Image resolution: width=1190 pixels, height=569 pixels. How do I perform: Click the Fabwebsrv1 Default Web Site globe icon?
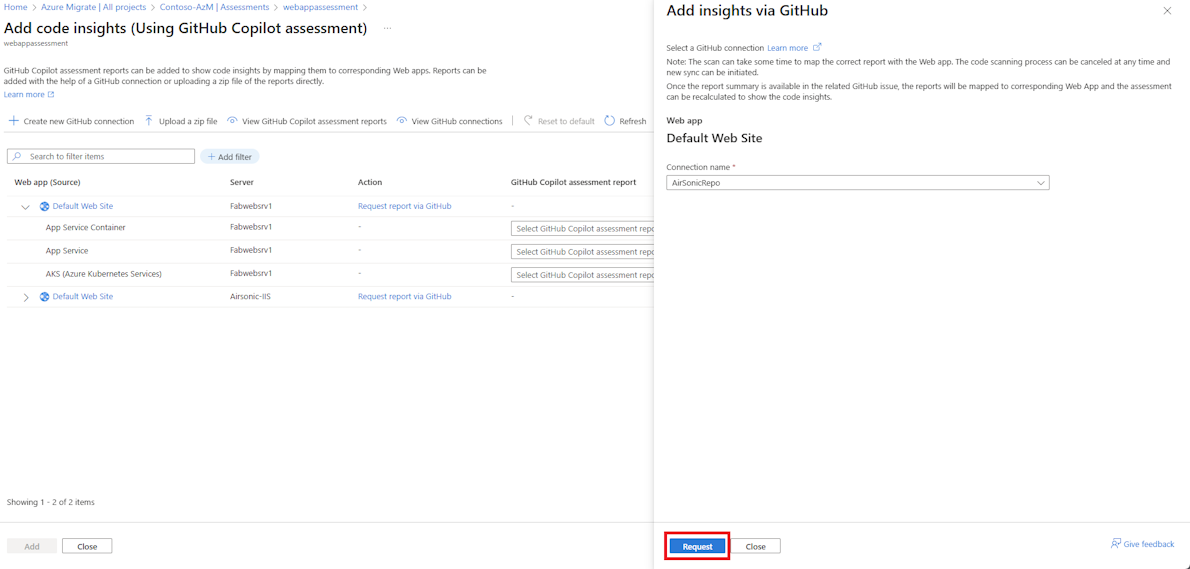tap(44, 206)
